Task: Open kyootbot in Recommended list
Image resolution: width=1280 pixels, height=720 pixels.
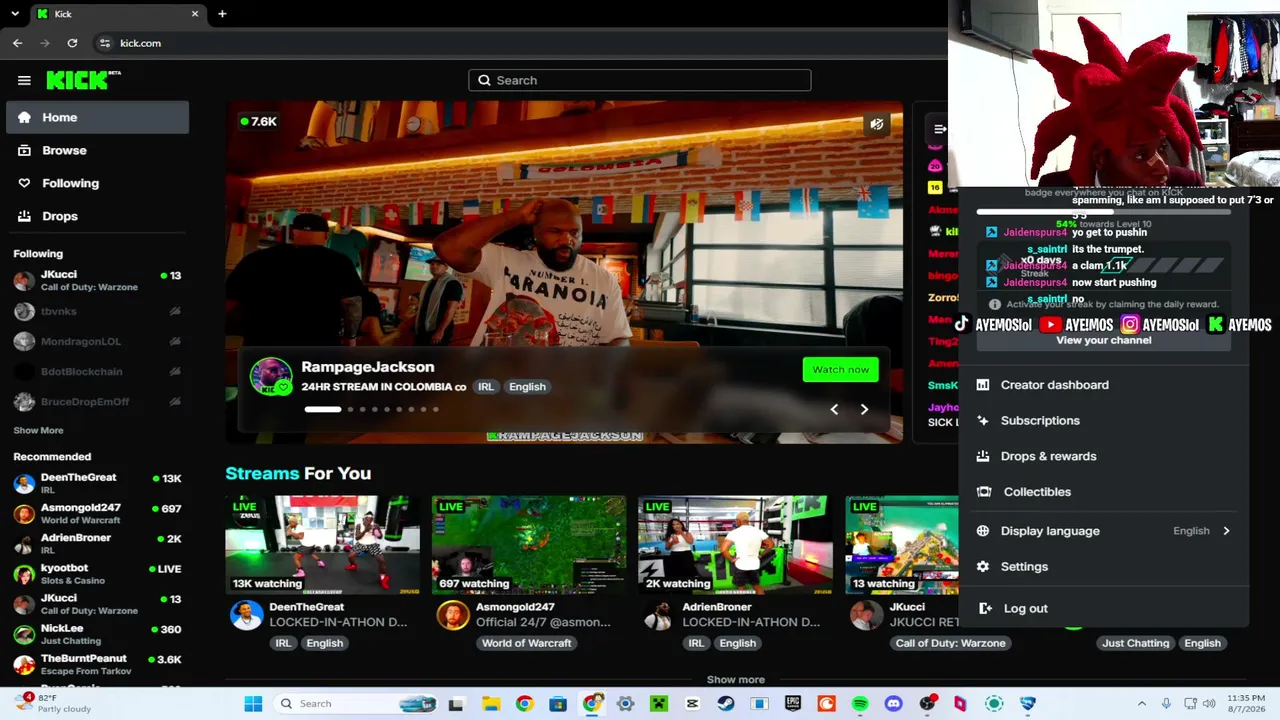Action: click(97, 574)
